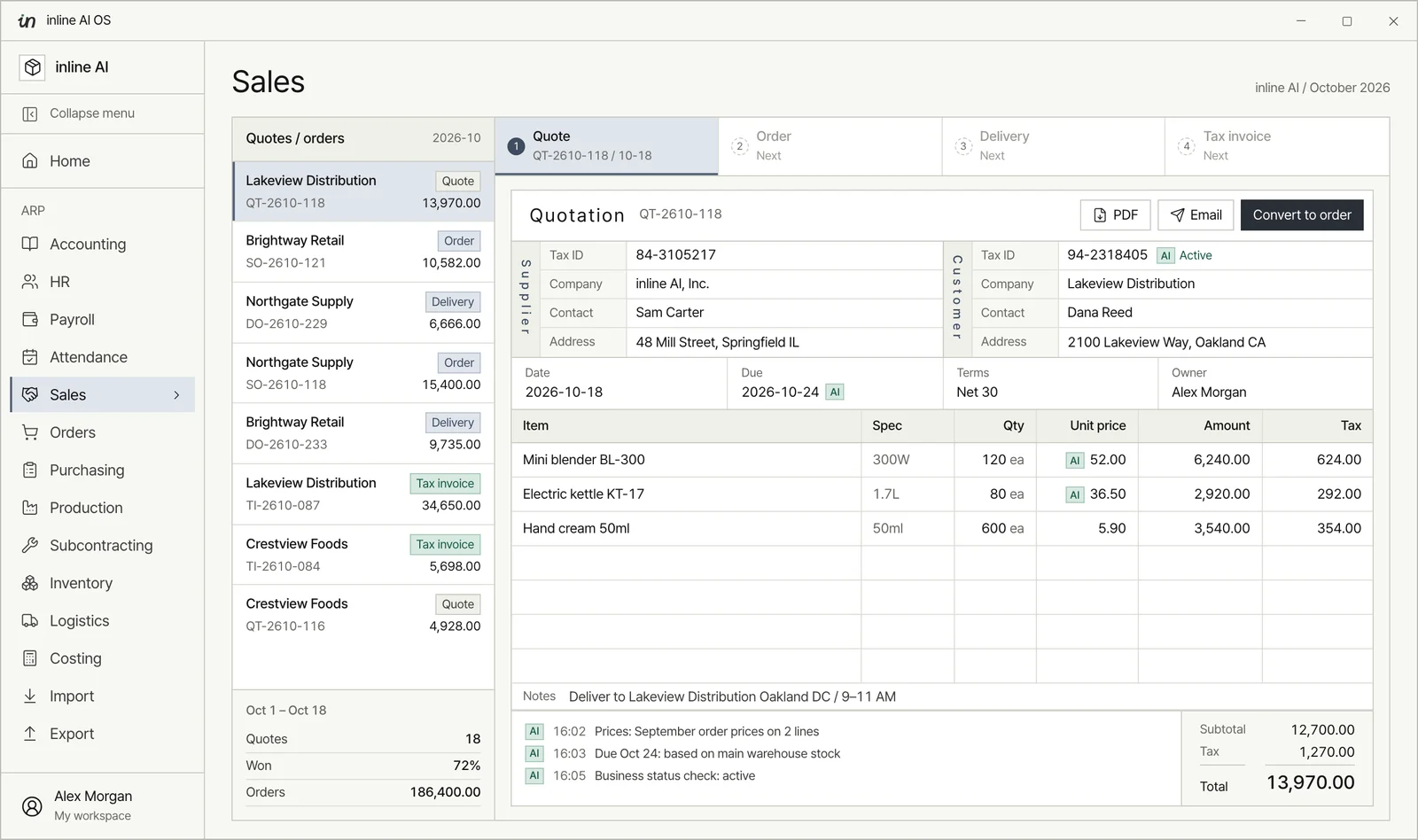This screenshot has width=1418, height=840.
Task: Click the inline AI cube logo icon
Action: [x=33, y=67]
